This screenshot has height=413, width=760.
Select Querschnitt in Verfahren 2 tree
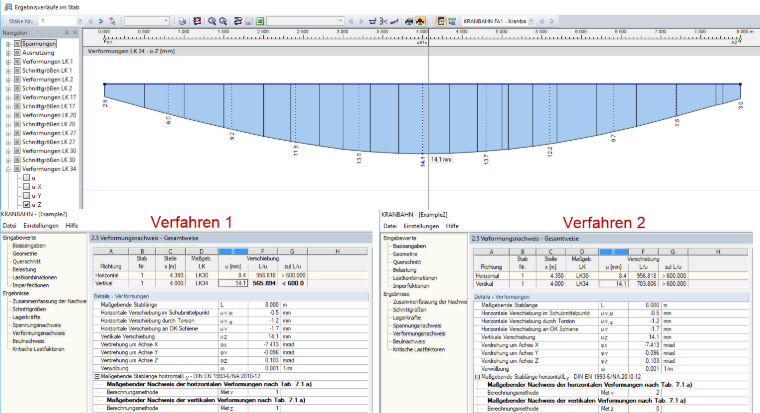pyautogui.click(x=407, y=262)
